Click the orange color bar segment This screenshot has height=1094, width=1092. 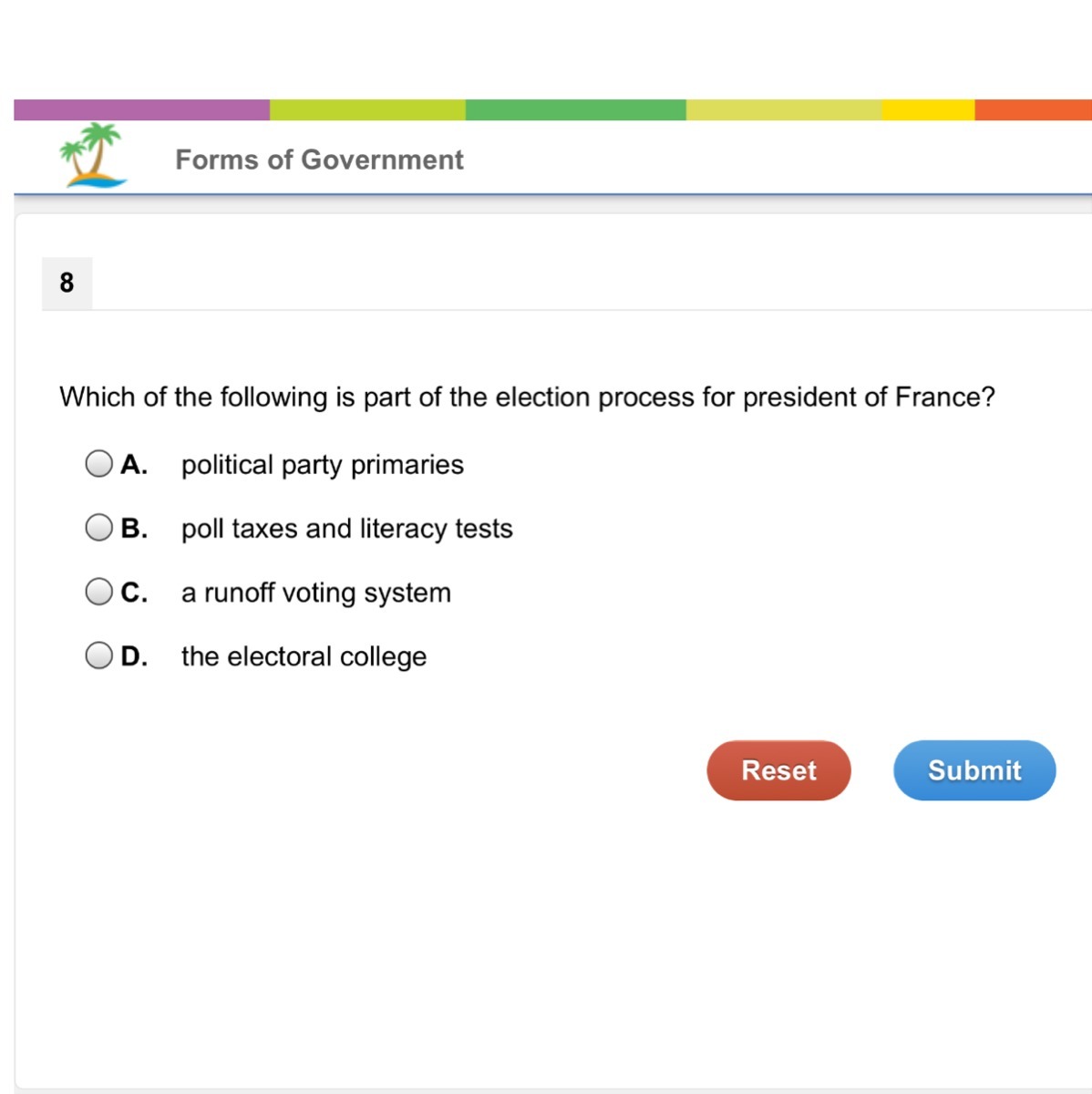coord(1033,110)
